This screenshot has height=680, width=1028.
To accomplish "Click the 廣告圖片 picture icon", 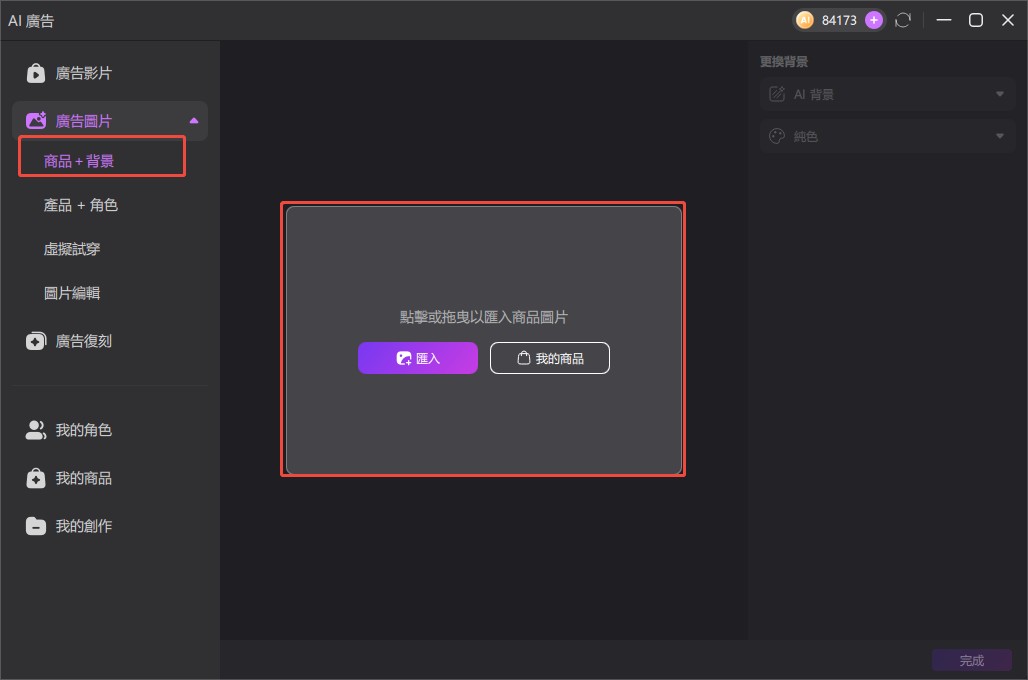I will click(x=35, y=121).
